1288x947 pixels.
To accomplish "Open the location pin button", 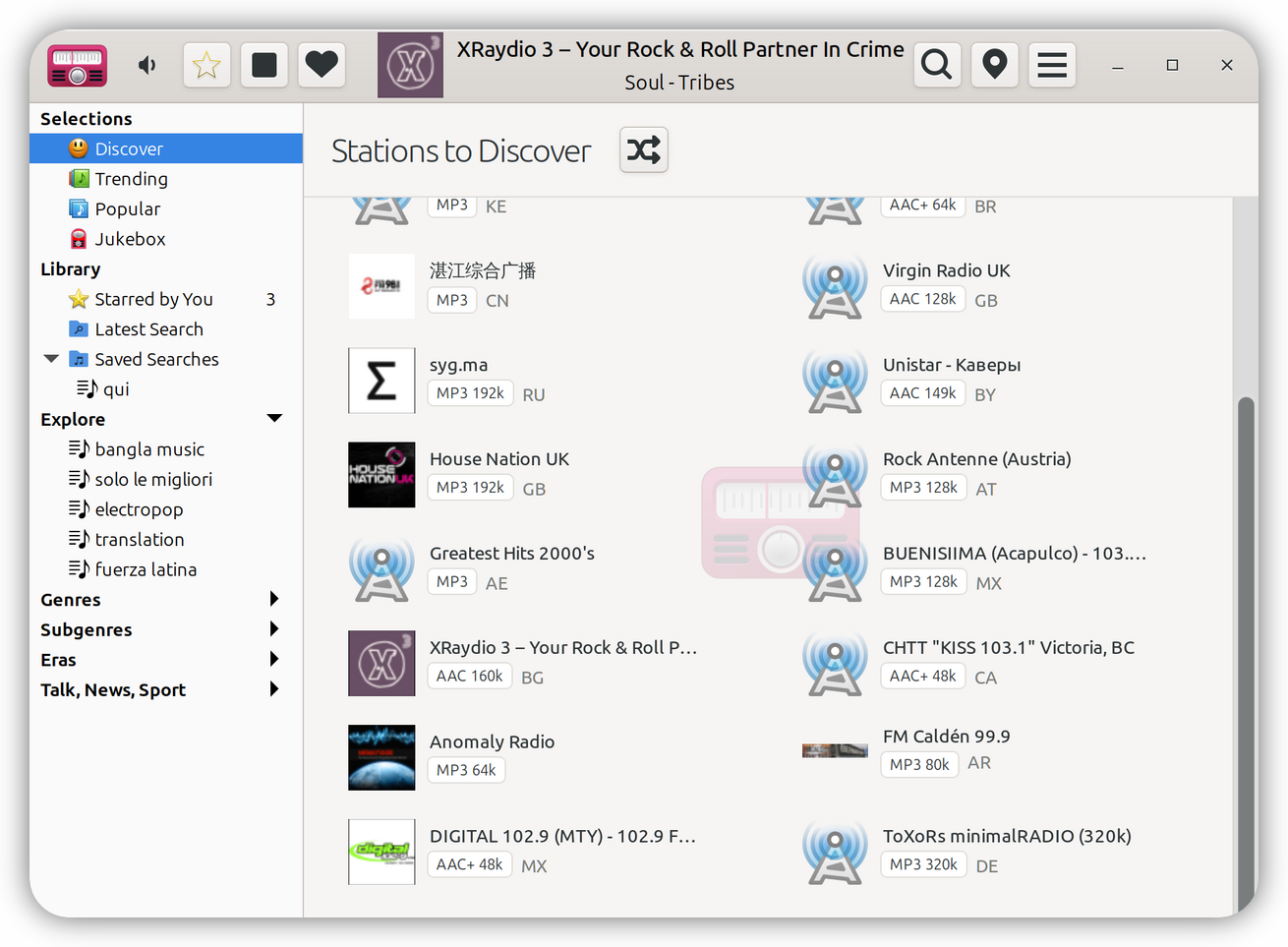I will tap(995, 65).
